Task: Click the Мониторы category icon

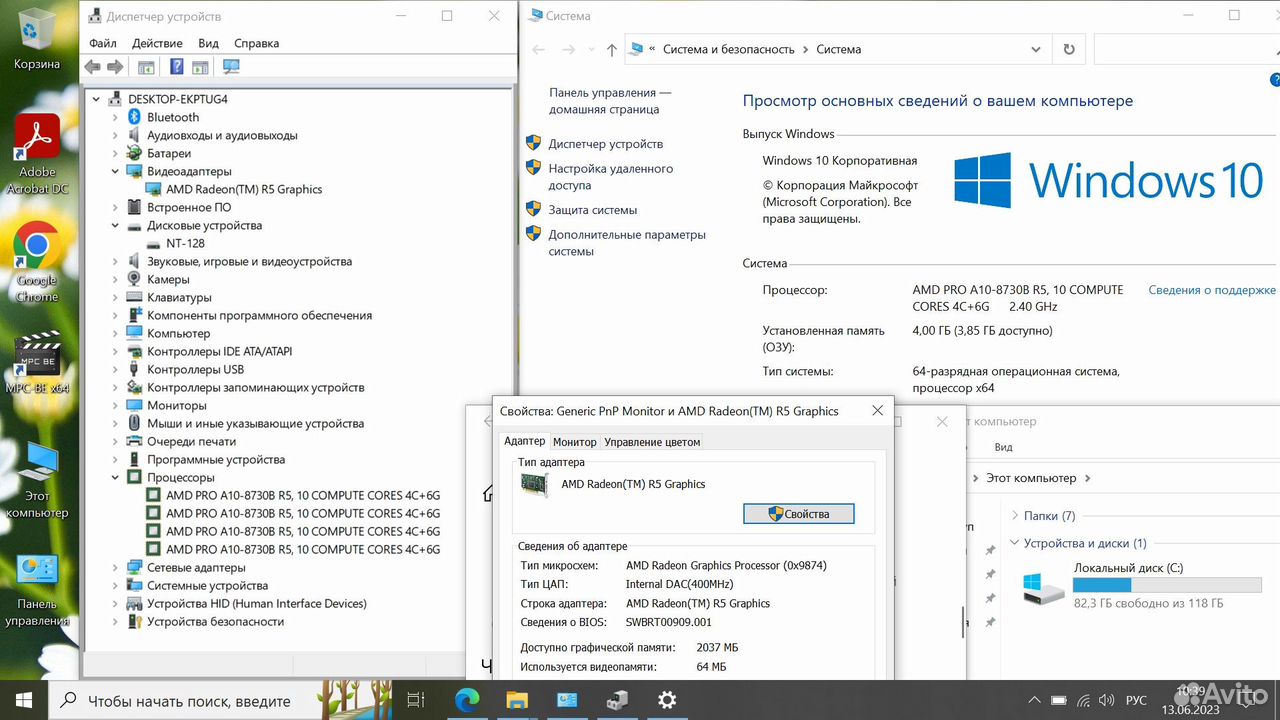Action: pyautogui.click(x=134, y=405)
